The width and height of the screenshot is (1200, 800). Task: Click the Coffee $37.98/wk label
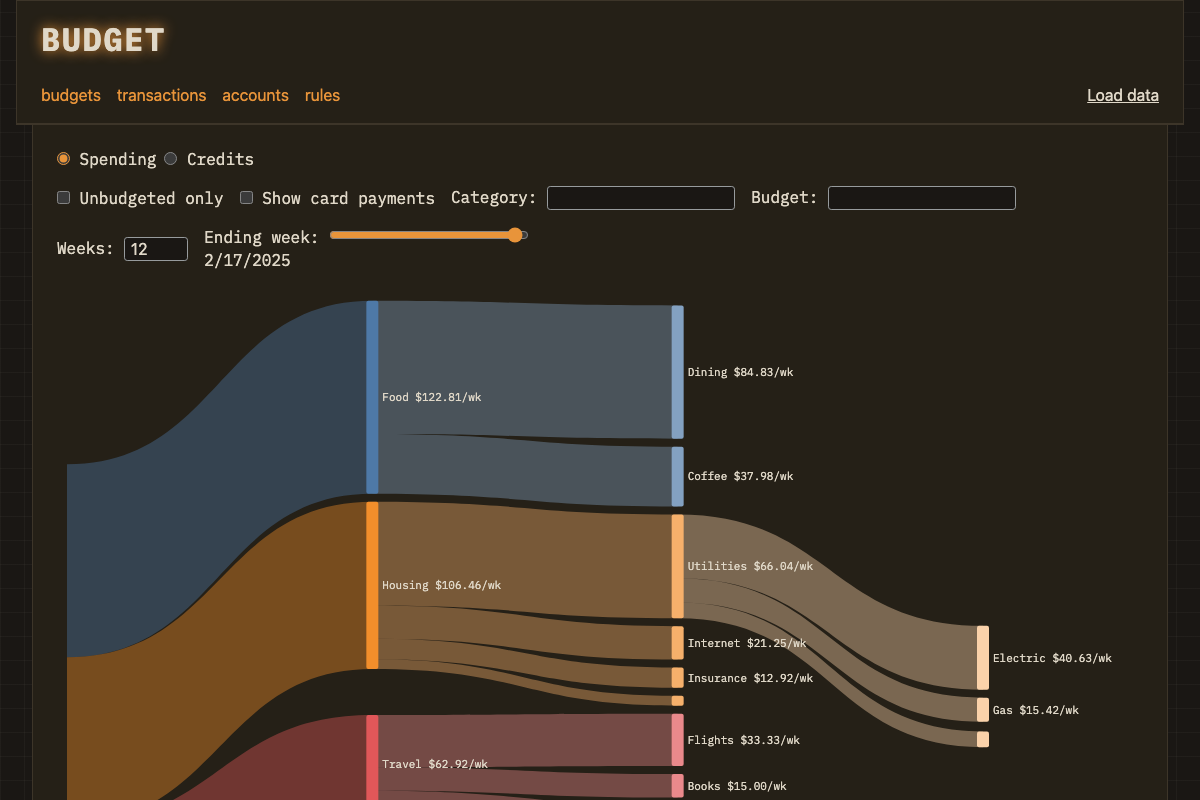[x=741, y=476]
